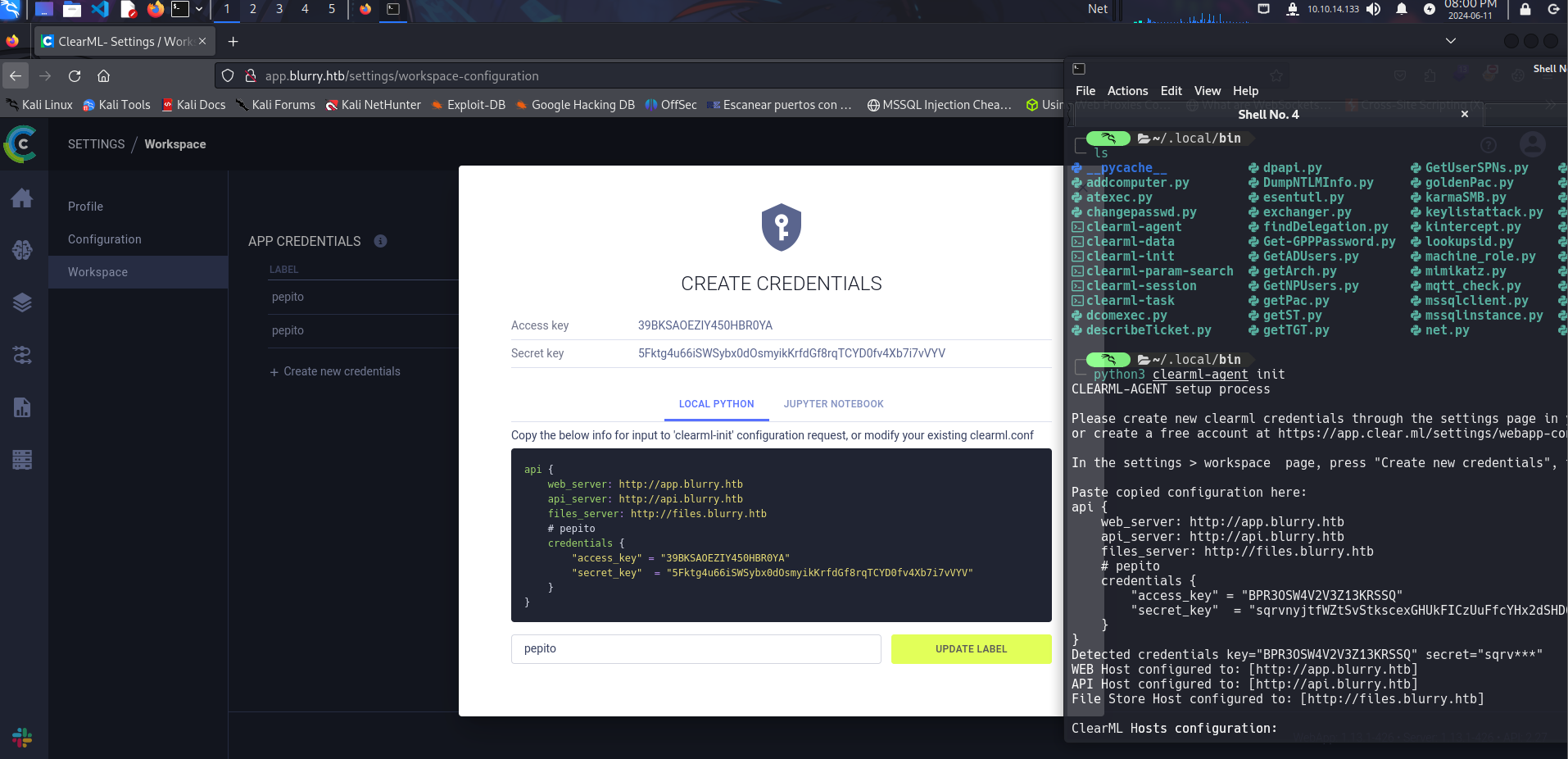The image size is (1568, 759).
Task: Open the terminal File menu
Action: (1085, 91)
